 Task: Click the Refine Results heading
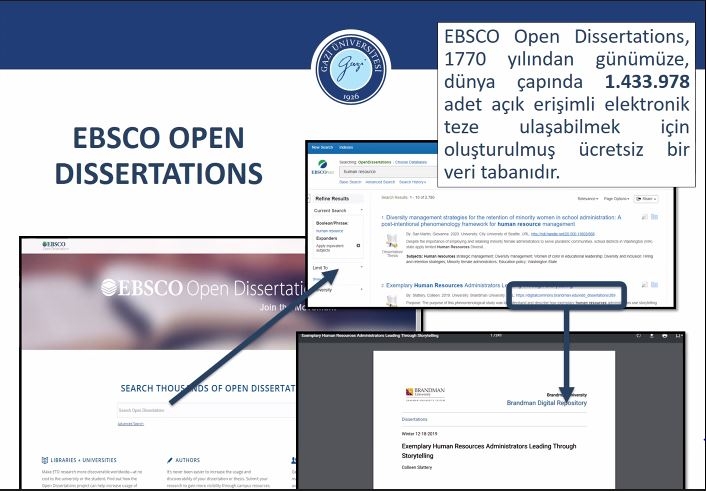click(332, 199)
